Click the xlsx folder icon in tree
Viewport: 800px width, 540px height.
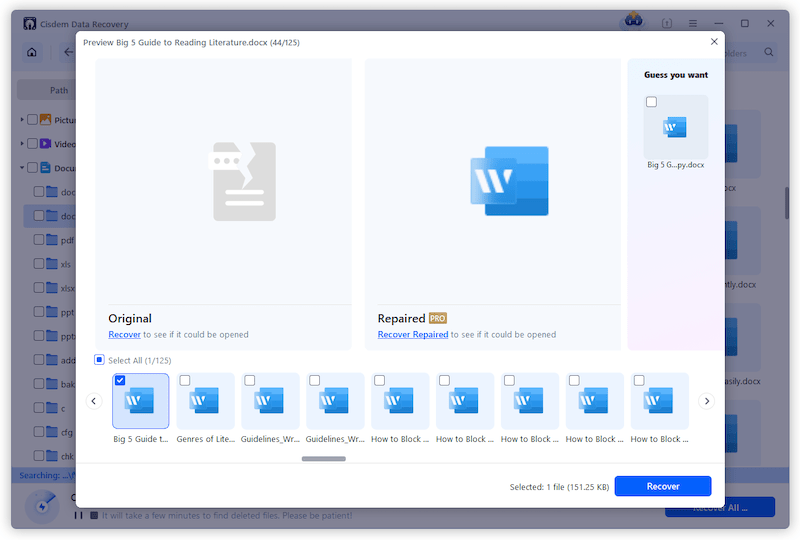(52, 287)
